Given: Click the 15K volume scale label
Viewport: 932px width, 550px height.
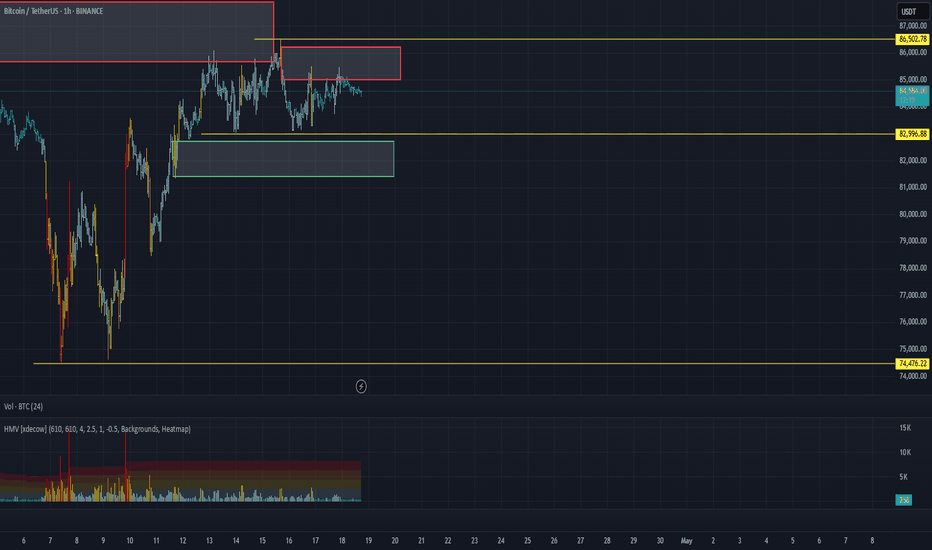Looking at the screenshot, I should pyautogui.click(x=905, y=428).
